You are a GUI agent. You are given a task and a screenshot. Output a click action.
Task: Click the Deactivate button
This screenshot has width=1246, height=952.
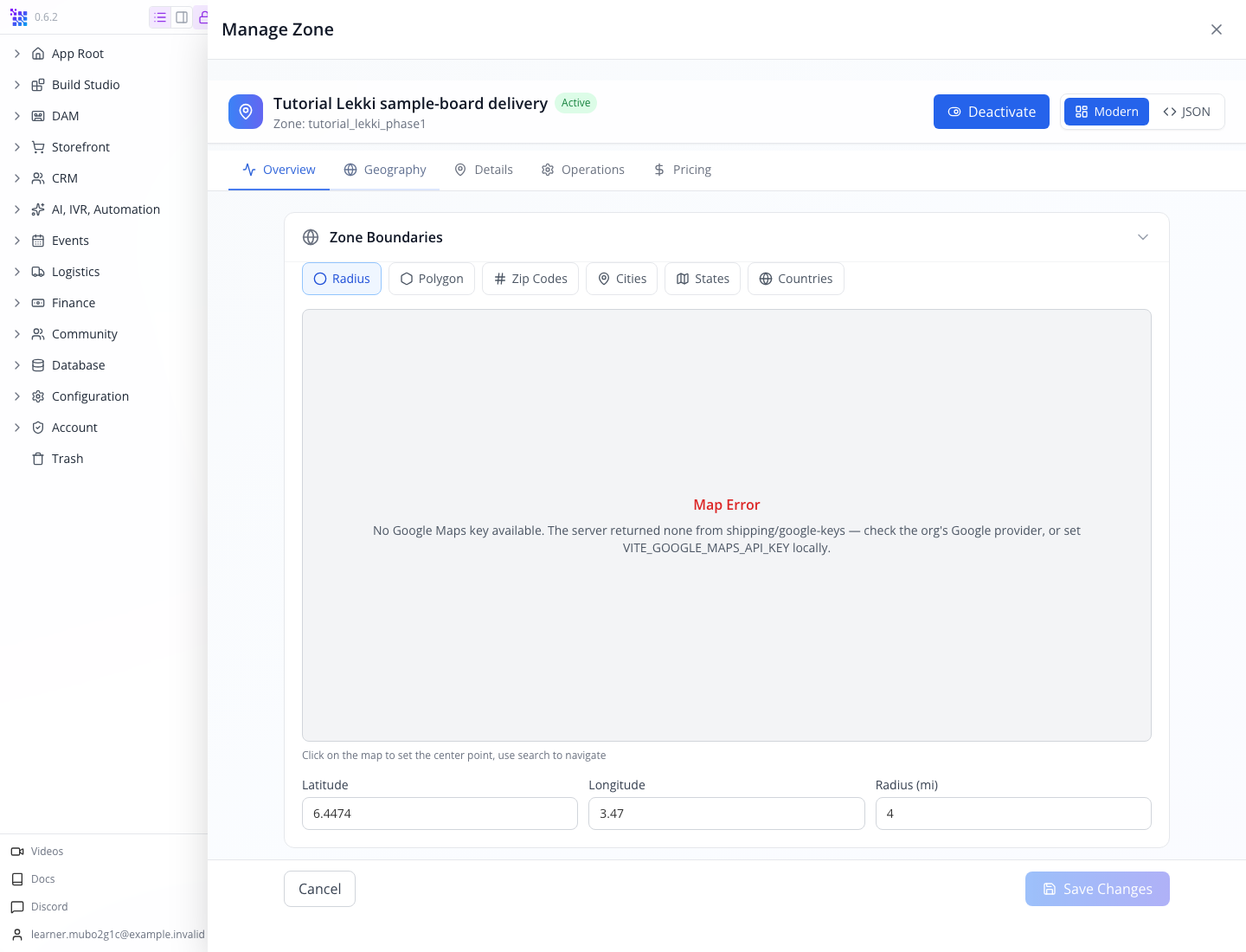tap(992, 112)
